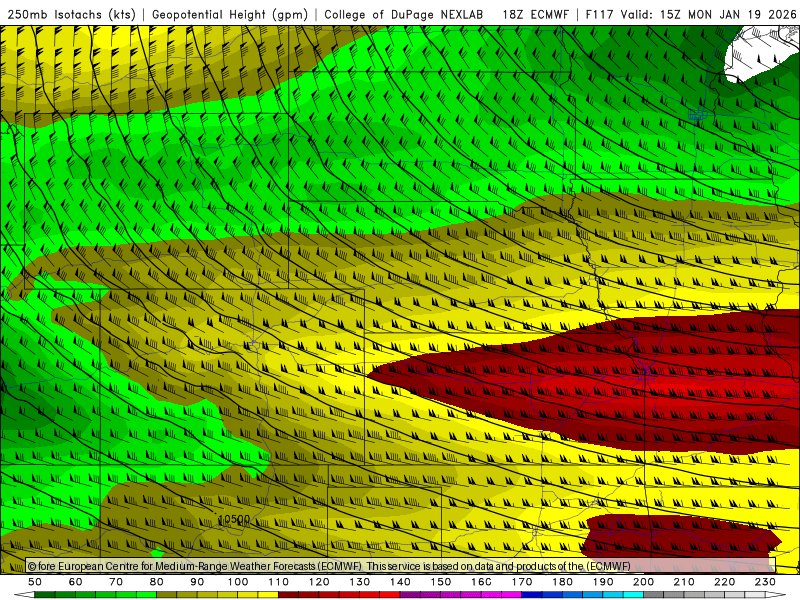
Task: Click the '80' legend value
Action: [x=157, y=582]
